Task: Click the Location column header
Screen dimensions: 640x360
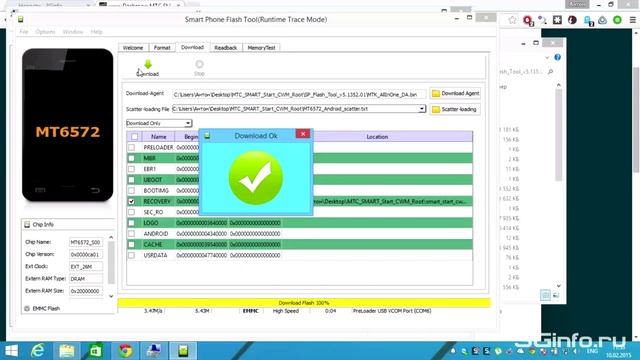Action: [377, 137]
